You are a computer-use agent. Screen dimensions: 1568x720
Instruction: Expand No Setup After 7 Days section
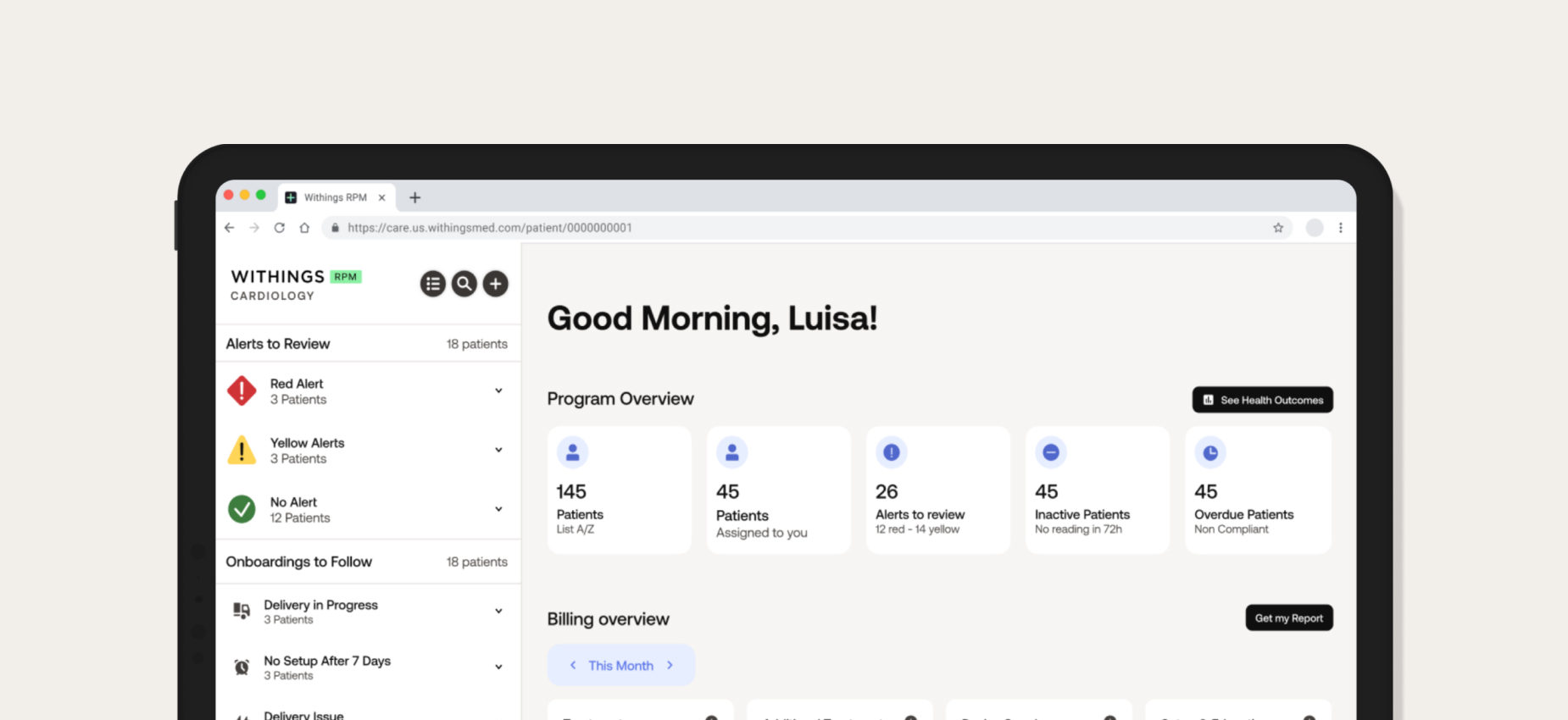tap(498, 667)
